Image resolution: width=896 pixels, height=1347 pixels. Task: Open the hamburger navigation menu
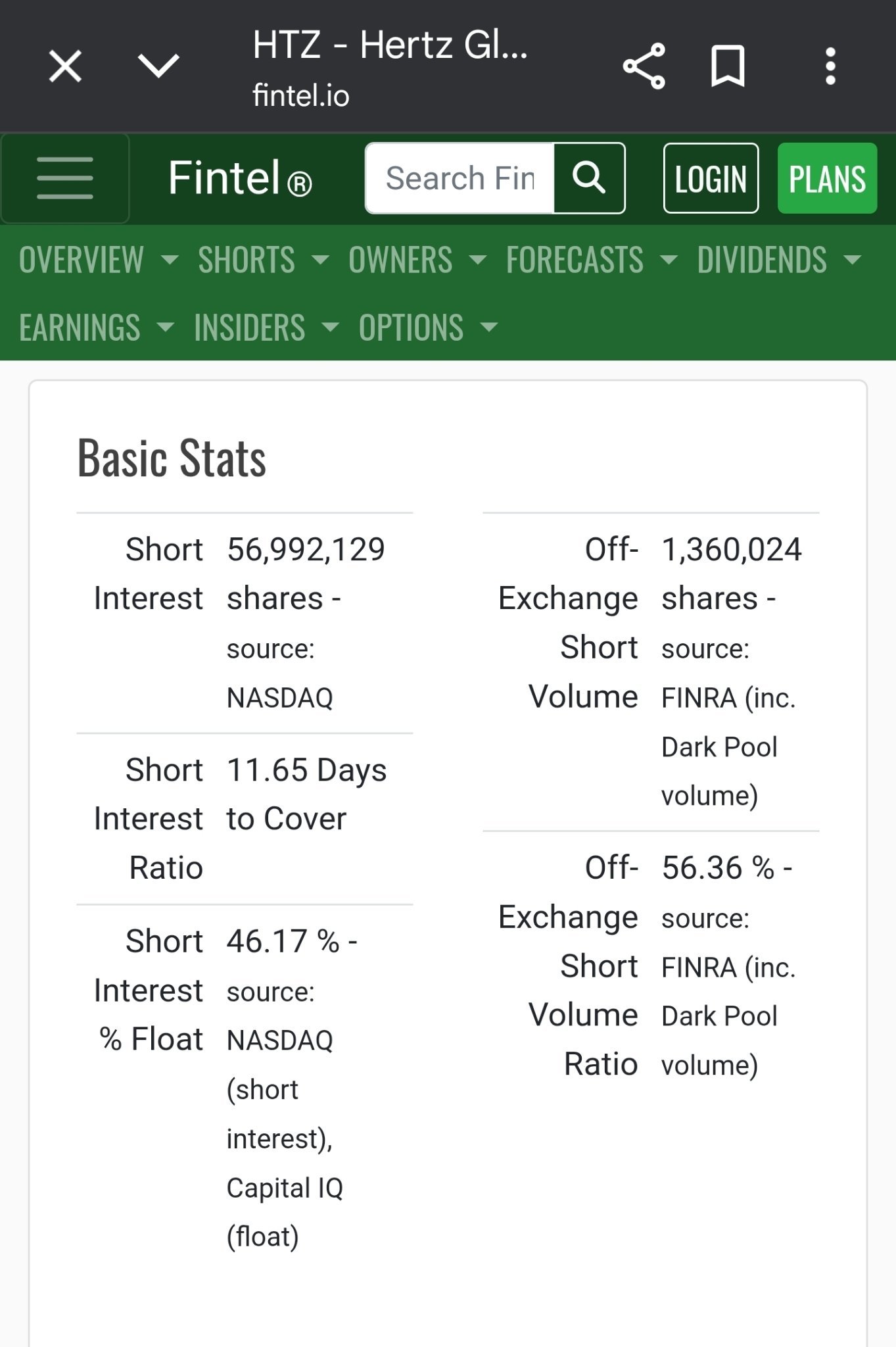click(65, 178)
